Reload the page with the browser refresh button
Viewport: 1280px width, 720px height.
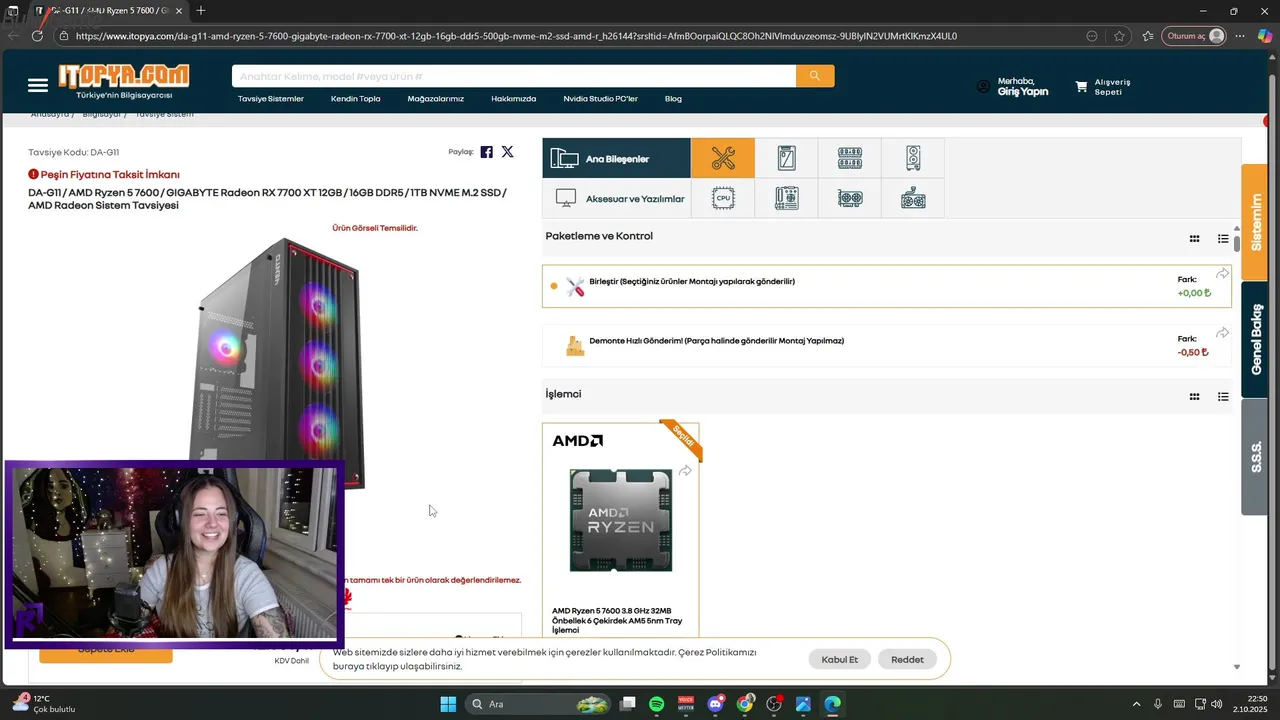37,36
